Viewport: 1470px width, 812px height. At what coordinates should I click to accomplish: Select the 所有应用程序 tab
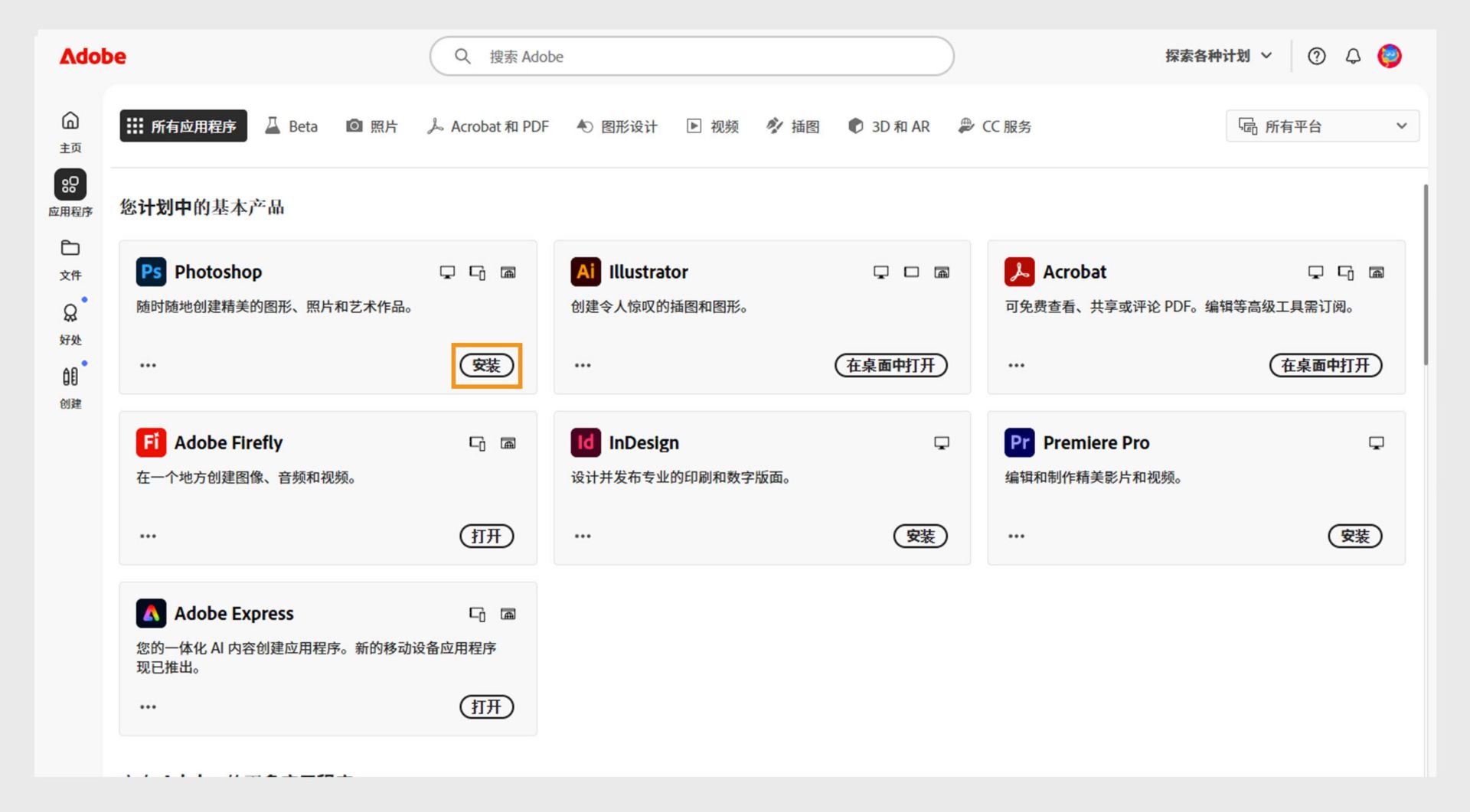(x=183, y=126)
